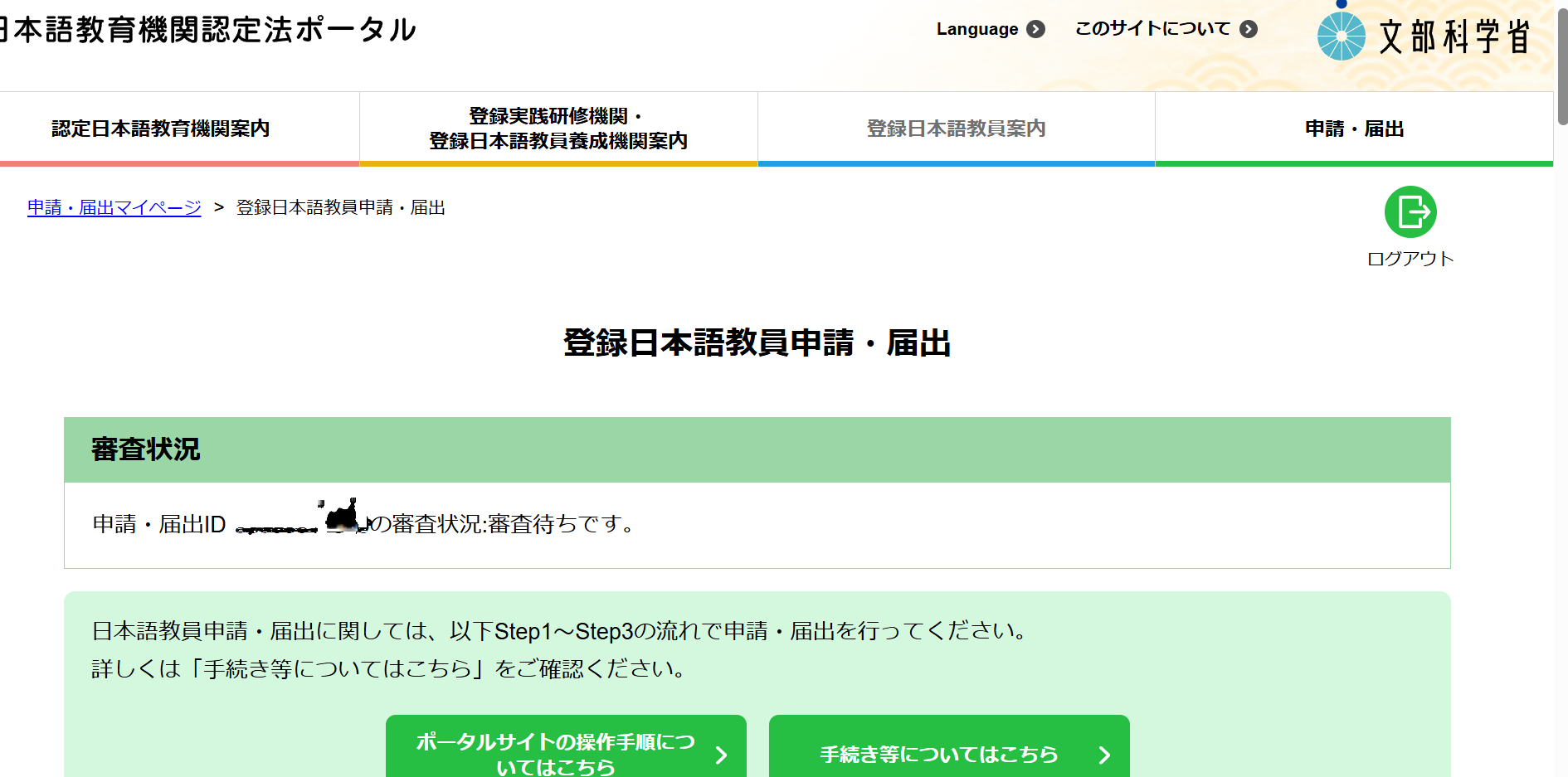Click the green logout icon
This screenshot has width=1568, height=777.
click(1410, 212)
